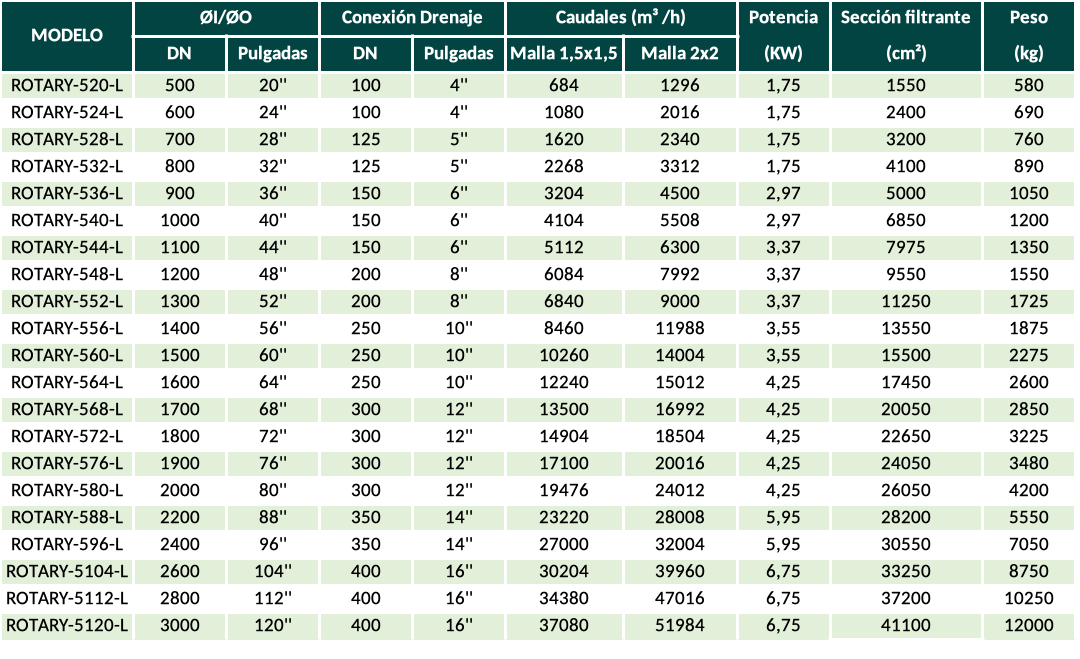Click the 104'' inches cell

tap(272, 571)
